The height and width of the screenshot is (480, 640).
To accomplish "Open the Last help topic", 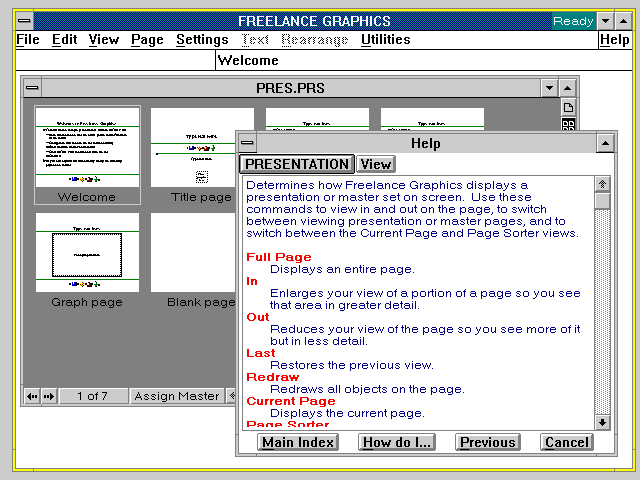I will click(x=260, y=353).
